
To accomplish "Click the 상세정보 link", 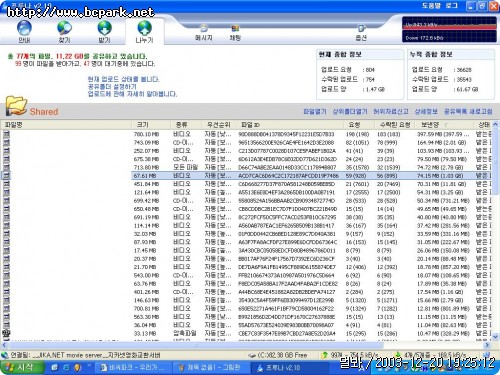I will [x=426, y=111].
